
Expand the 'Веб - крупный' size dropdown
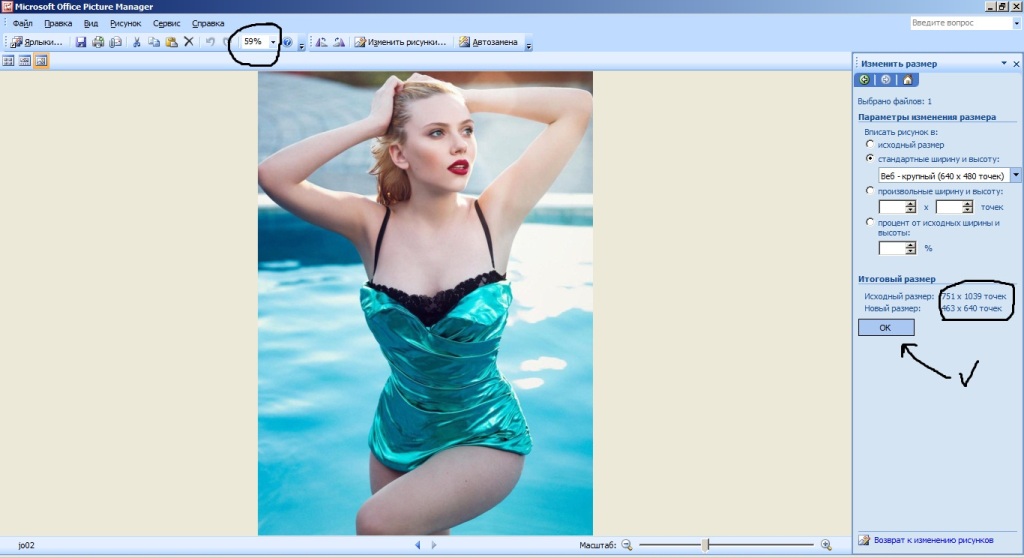(1016, 175)
